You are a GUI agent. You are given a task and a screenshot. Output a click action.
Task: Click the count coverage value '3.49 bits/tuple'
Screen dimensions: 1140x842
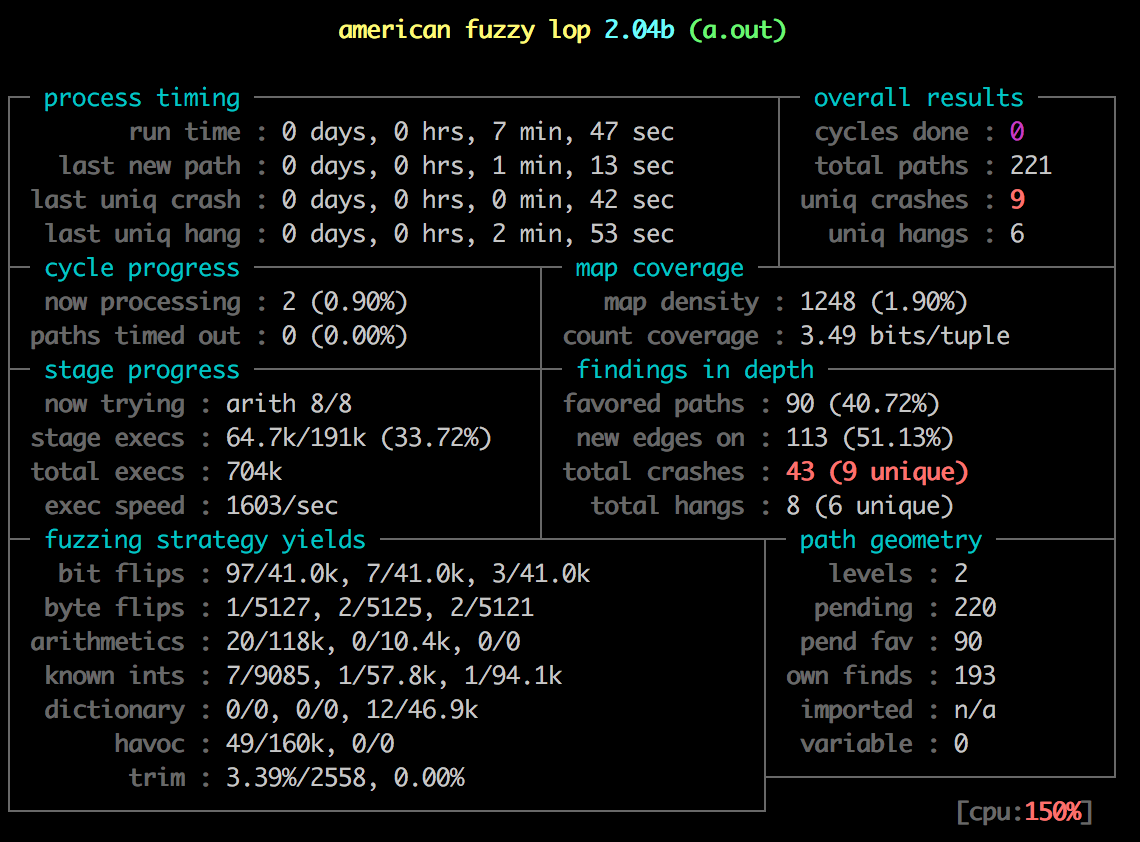[x=904, y=336]
